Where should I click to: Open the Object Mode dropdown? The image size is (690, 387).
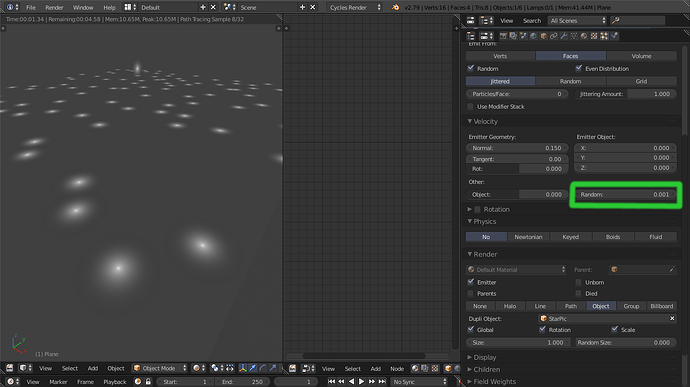click(159, 368)
